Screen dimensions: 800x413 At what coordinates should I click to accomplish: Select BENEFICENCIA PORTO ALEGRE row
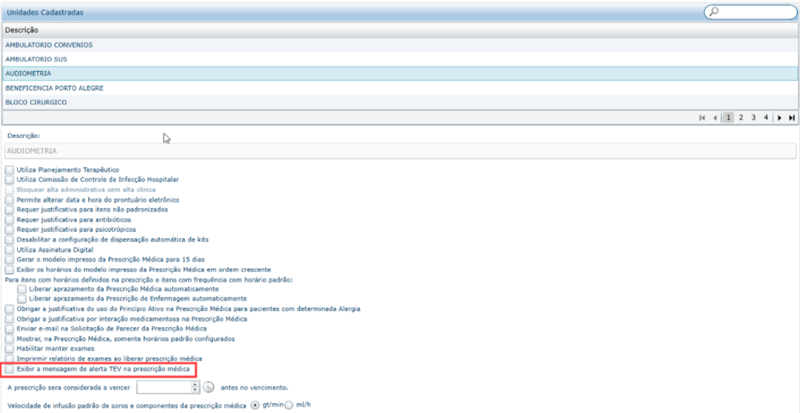pos(400,88)
